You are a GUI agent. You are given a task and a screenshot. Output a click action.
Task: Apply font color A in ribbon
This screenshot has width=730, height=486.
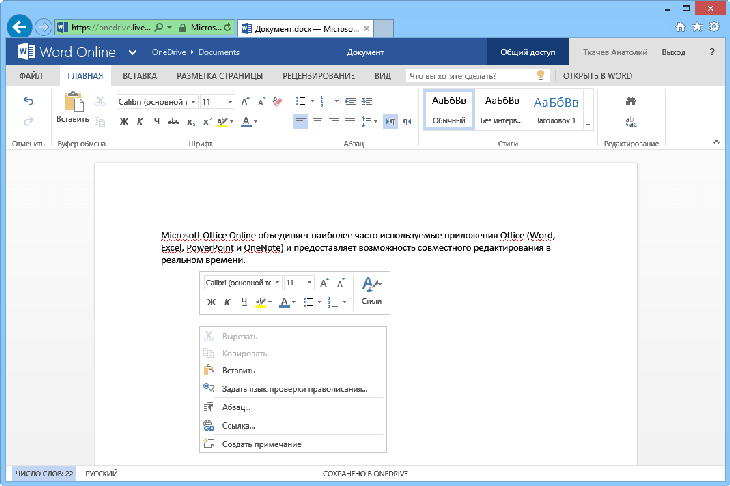246,122
